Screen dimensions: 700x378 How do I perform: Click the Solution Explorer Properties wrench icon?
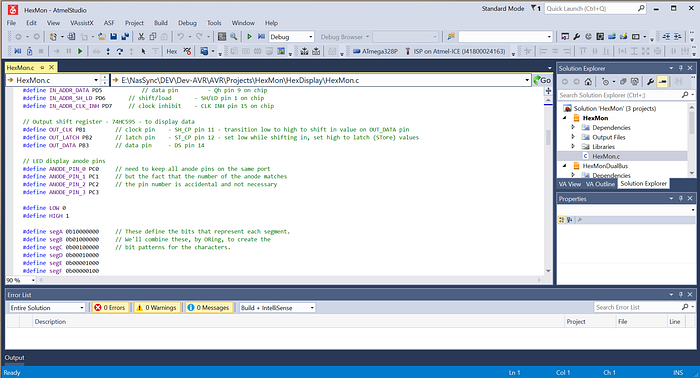point(650,82)
